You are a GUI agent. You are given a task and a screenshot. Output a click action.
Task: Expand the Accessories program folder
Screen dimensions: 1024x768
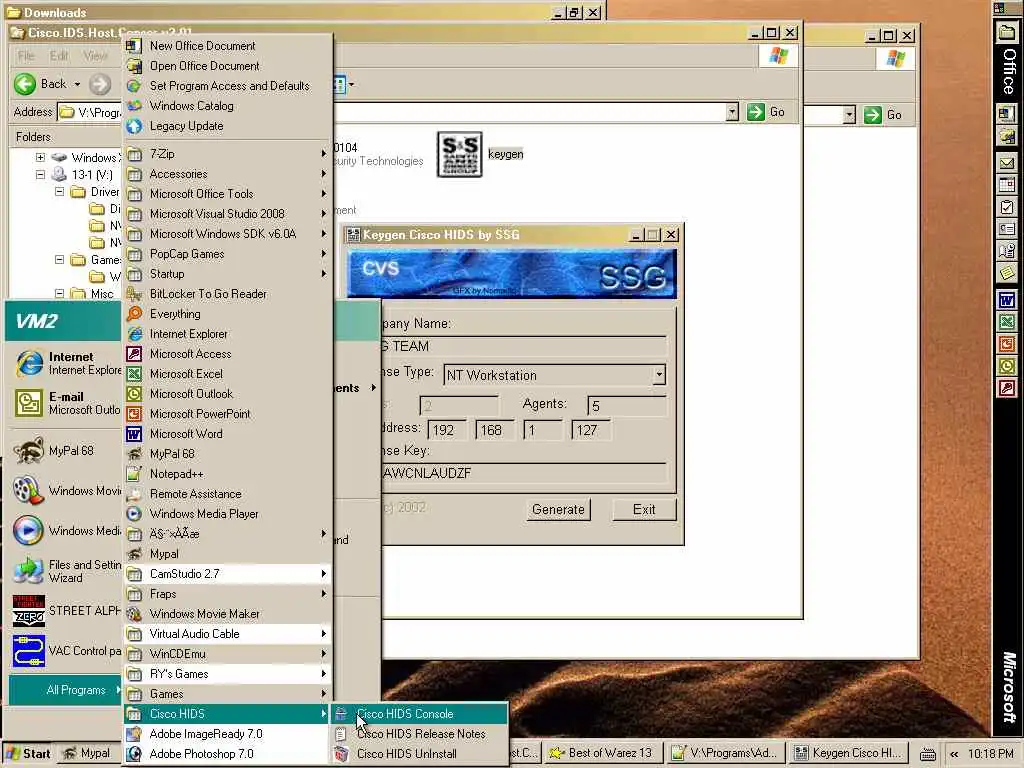pyautogui.click(x=227, y=174)
